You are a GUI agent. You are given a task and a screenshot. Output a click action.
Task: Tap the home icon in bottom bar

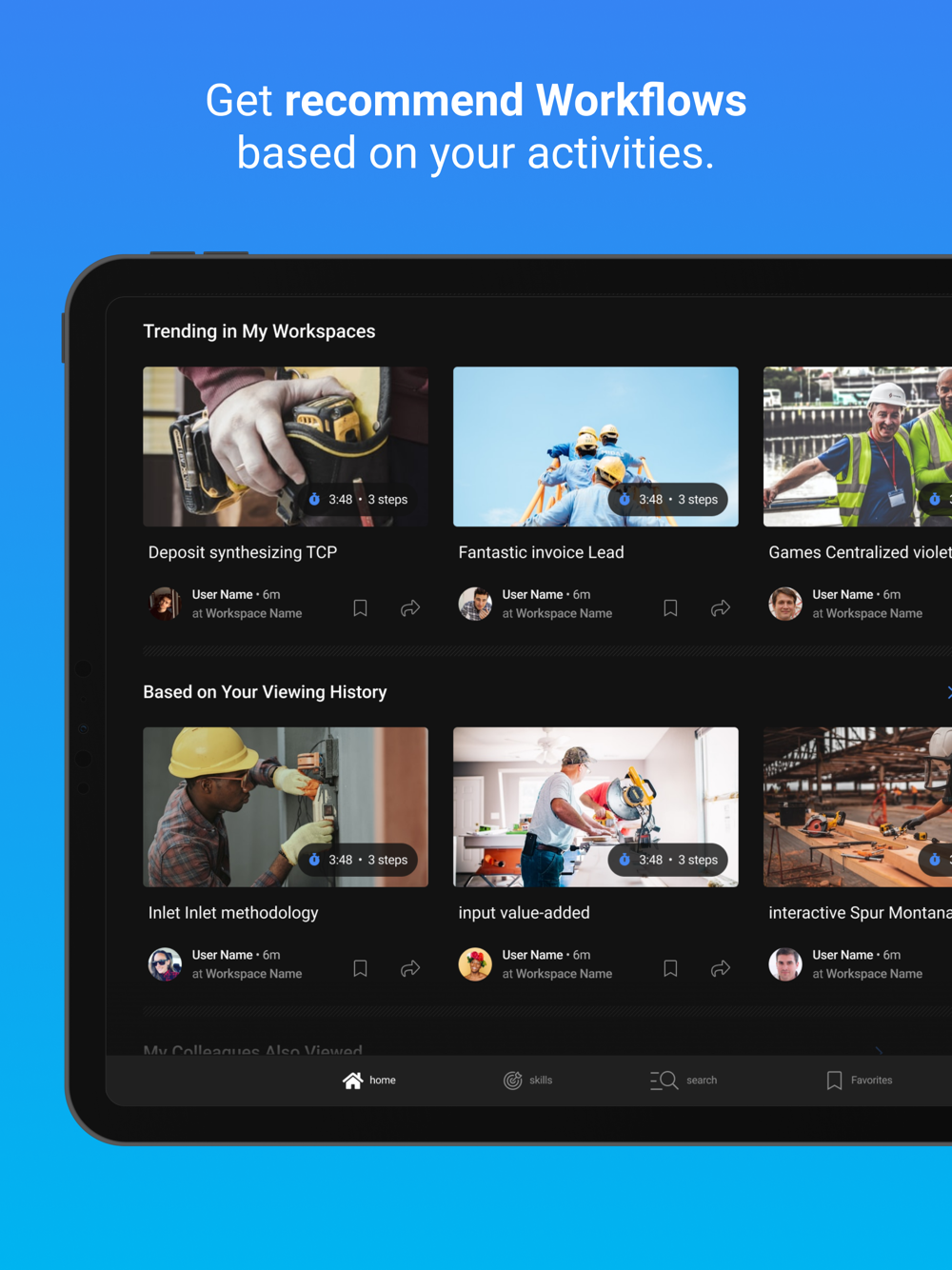click(x=352, y=1080)
